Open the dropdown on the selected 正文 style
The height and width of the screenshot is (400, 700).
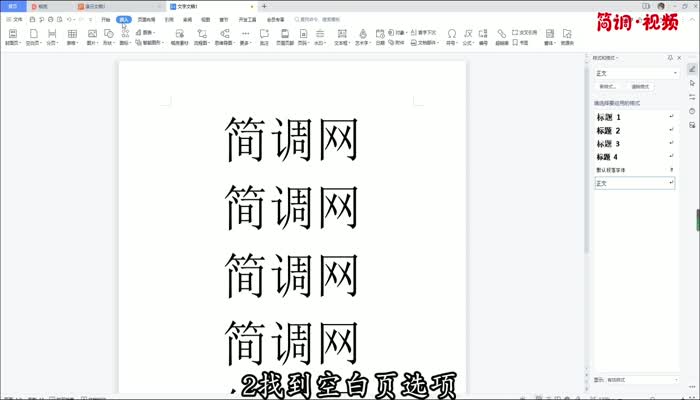pyautogui.click(x=671, y=183)
